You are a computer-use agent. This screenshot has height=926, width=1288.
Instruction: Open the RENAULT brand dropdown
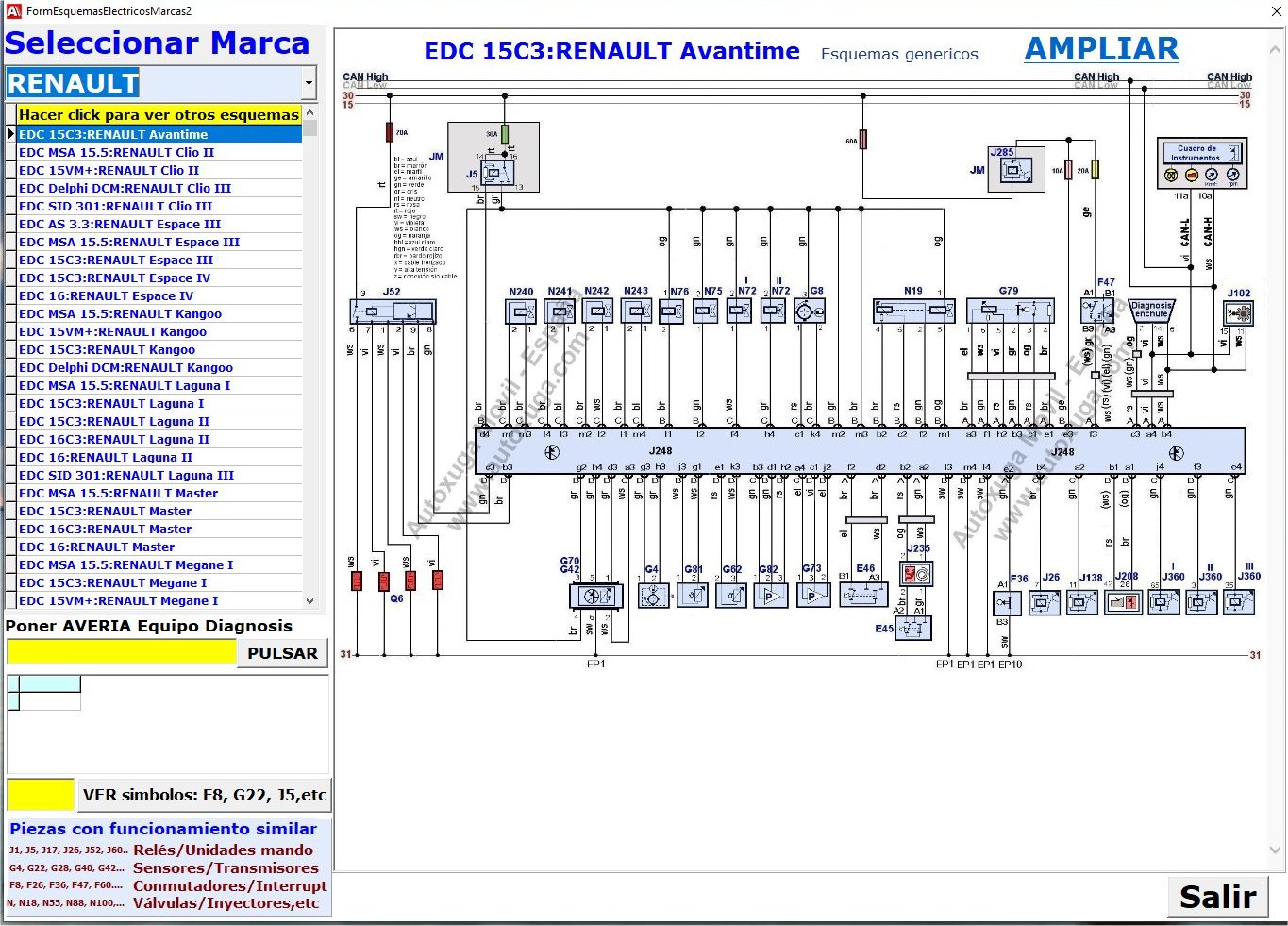coord(309,84)
